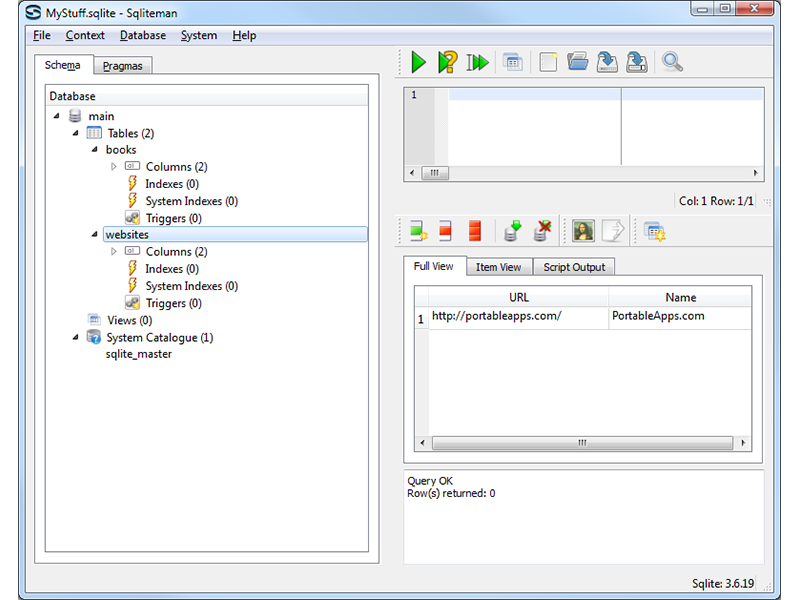
Task: Open SQL script file with folder icon
Action: coord(577,62)
